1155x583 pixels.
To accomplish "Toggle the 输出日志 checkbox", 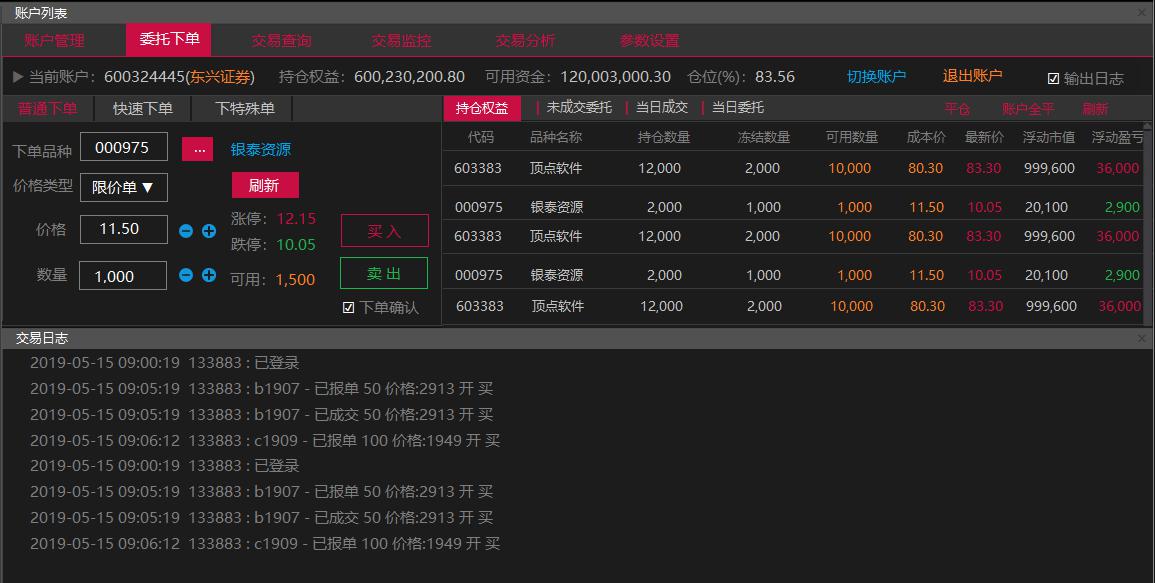I will pyautogui.click(x=1053, y=78).
